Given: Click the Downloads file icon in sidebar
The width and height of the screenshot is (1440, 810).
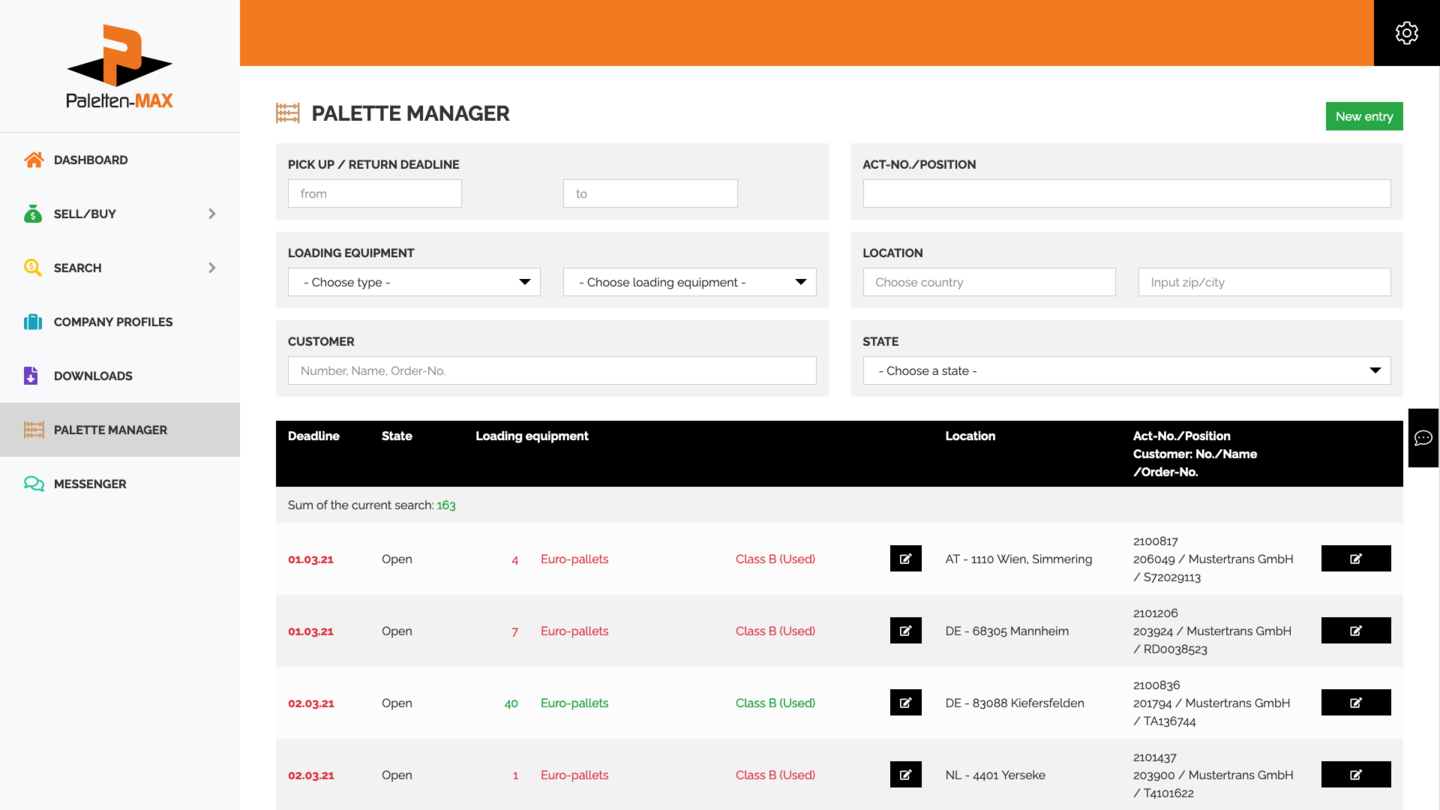Looking at the screenshot, I should click(31, 376).
